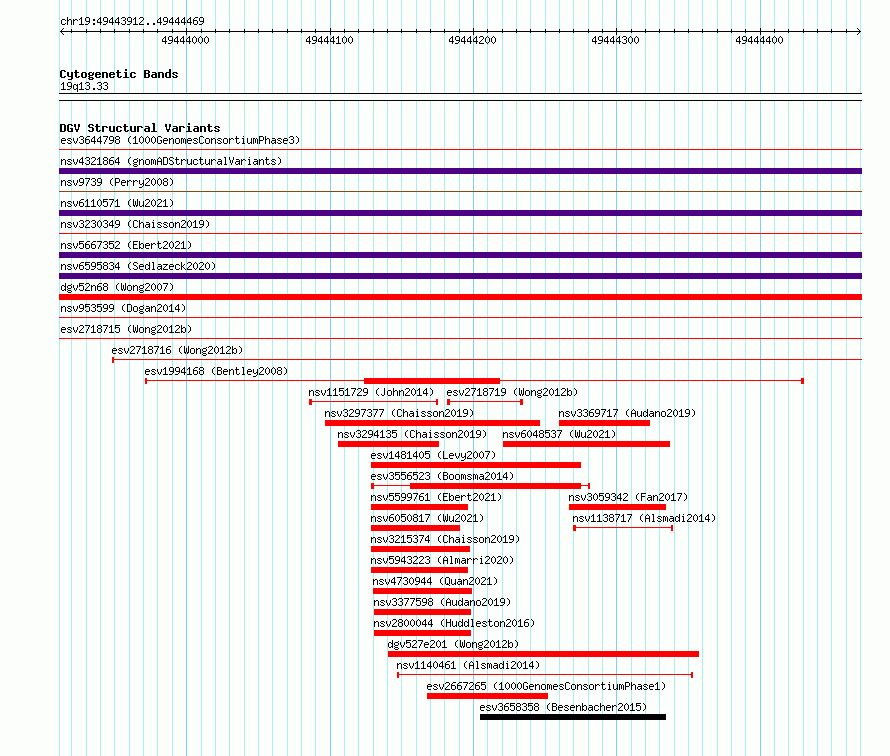Open esv3658358 (Besenbacher2015) variant
The height and width of the screenshot is (756, 890).
563,707
